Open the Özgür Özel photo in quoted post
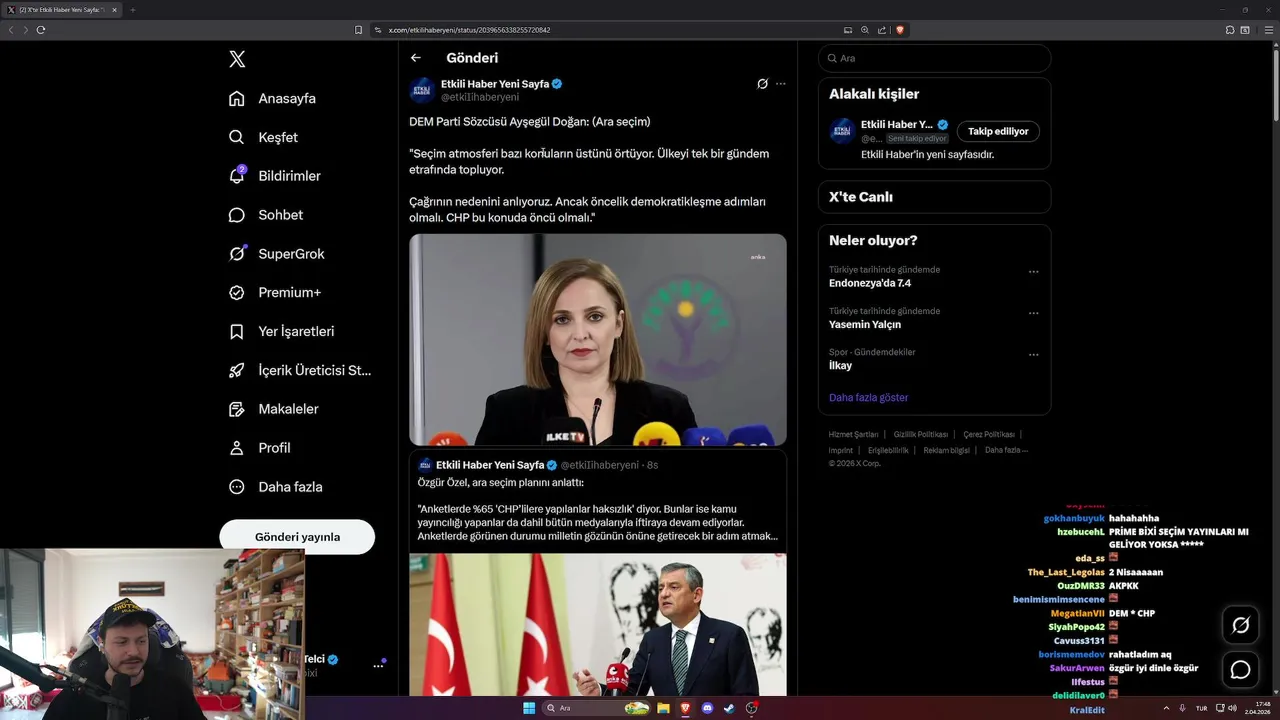 click(x=598, y=625)
